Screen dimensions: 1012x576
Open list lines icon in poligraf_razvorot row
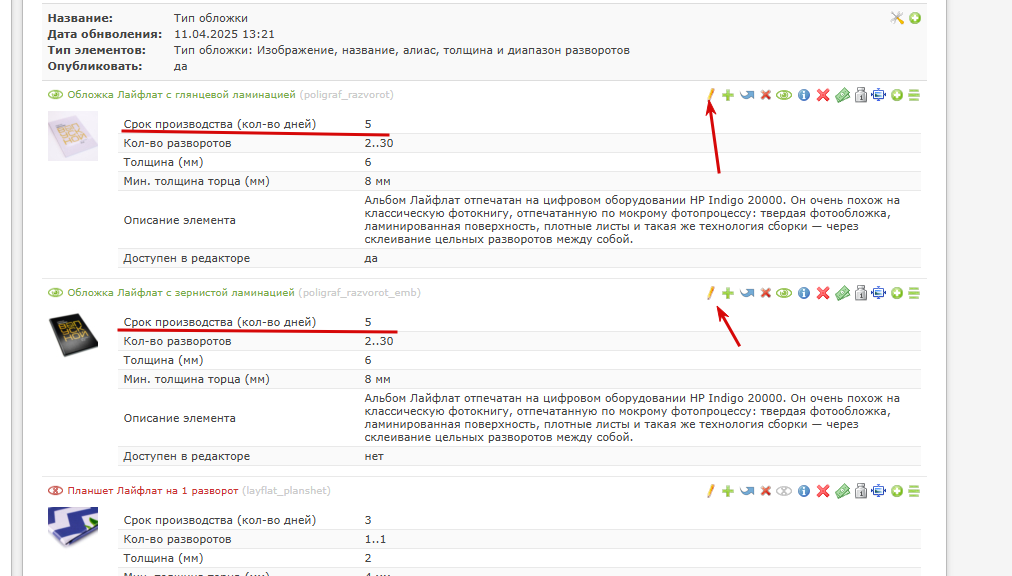pos(914,95)
